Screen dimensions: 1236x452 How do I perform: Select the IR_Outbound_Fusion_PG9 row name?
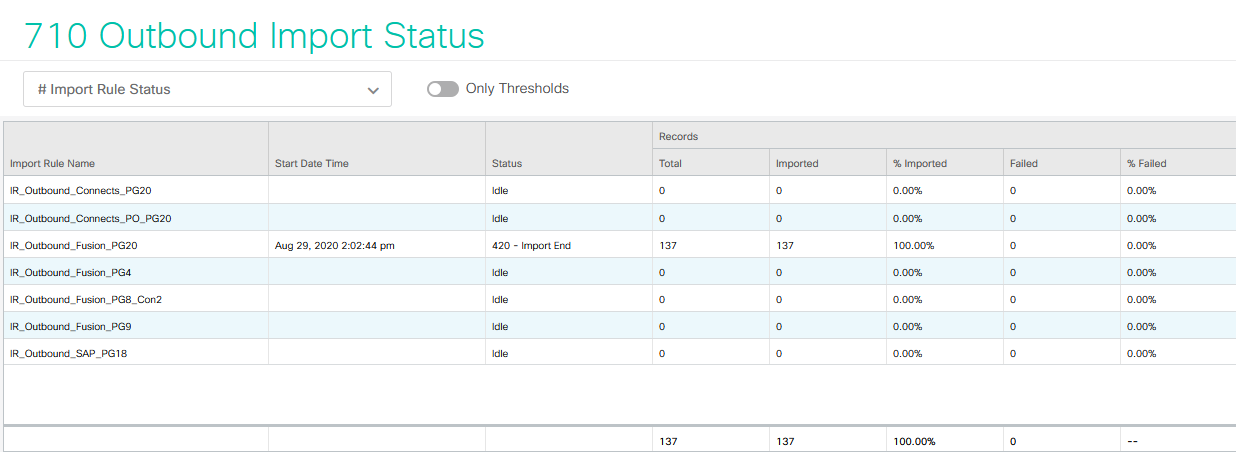click(70, 326)
